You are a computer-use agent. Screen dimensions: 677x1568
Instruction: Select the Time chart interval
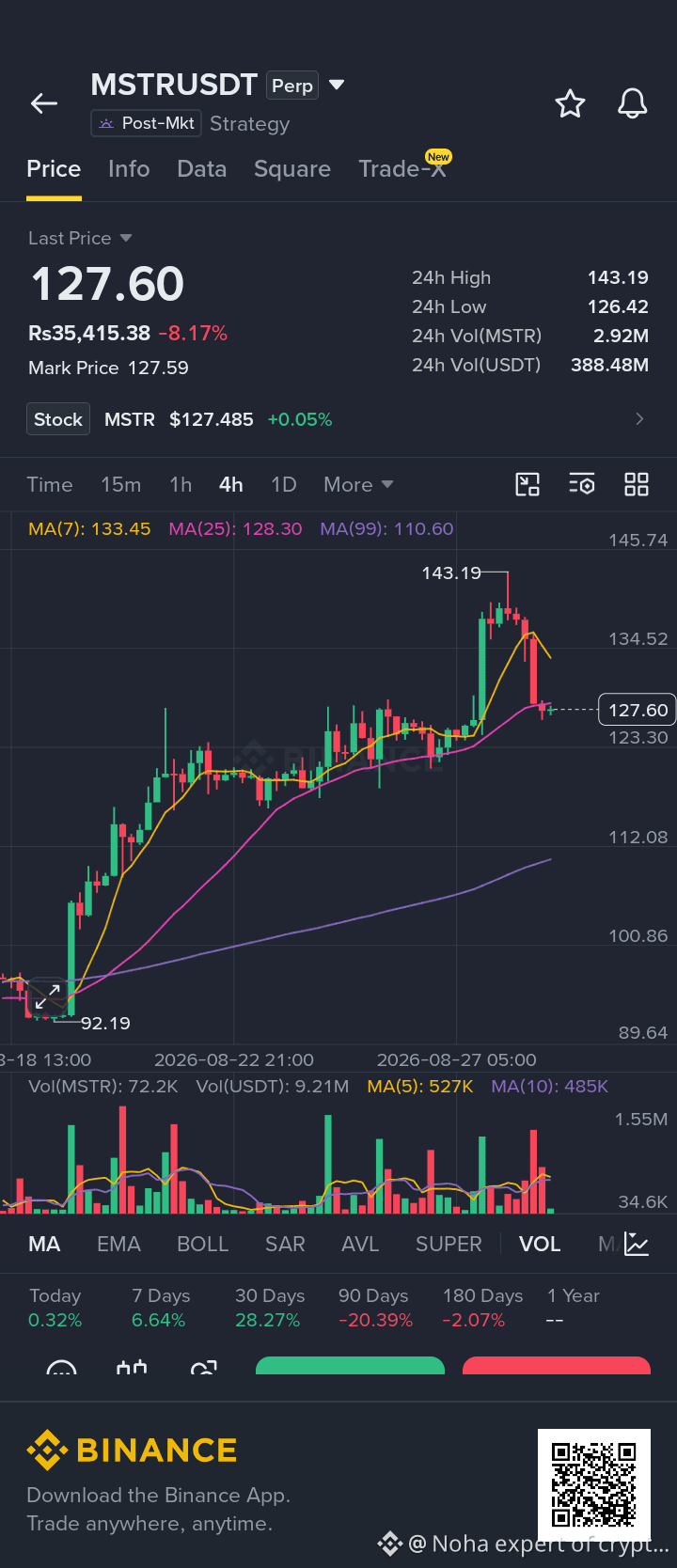49,484
